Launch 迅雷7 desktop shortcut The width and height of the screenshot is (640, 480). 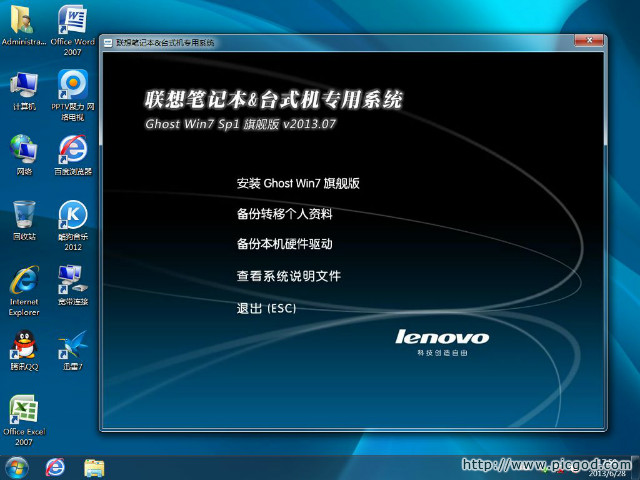73,350
